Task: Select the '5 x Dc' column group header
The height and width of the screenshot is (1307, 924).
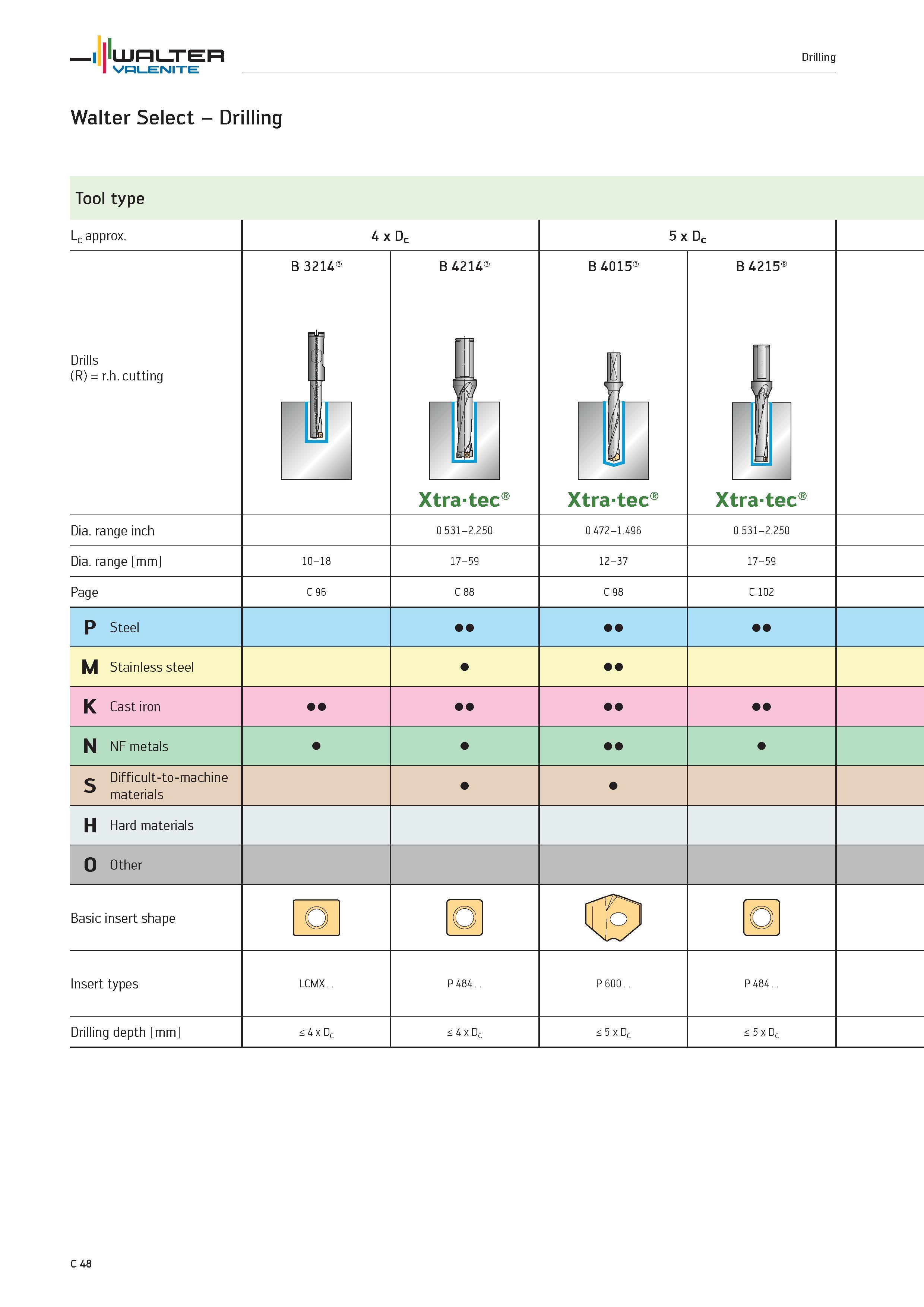Action: pyautogui.click(x=687, y=236)
